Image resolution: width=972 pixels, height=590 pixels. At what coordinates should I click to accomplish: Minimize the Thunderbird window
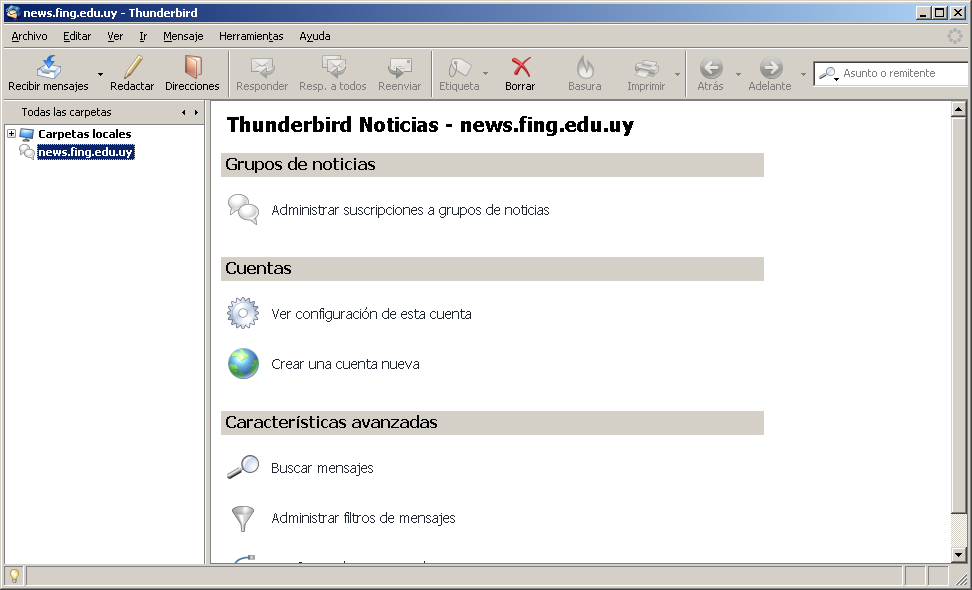[924, 12]
